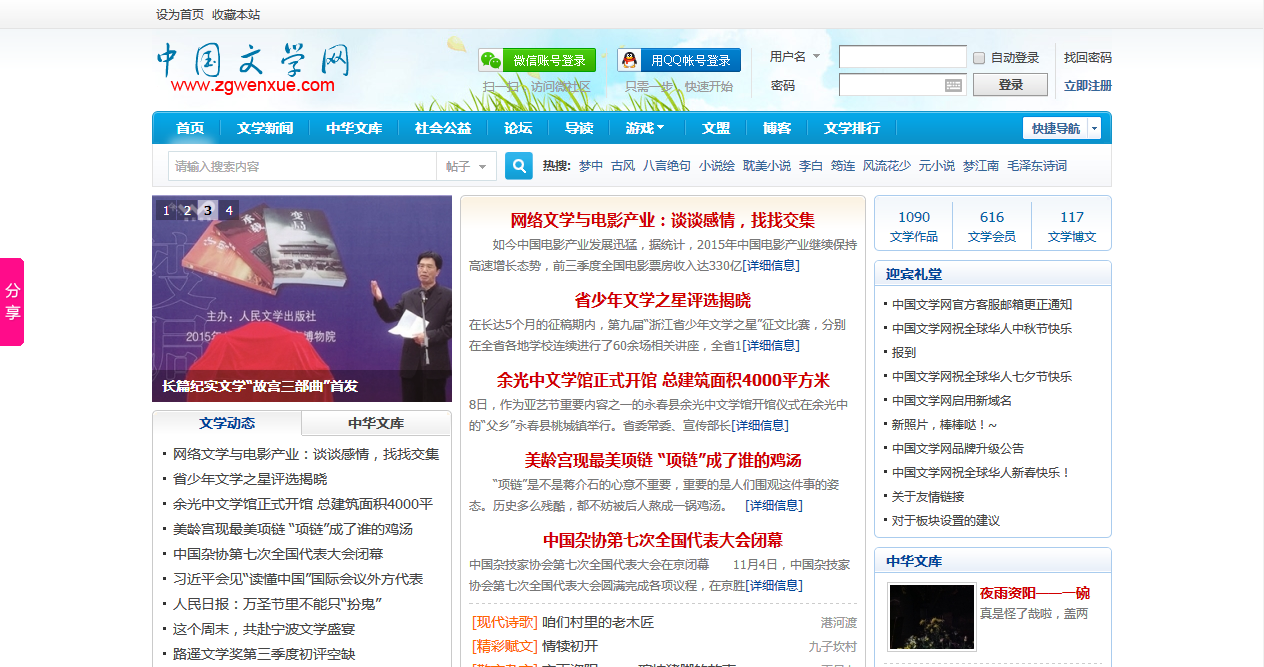Click 详细信息 under the 余光中文学馆 story
Viewport: 1264px width, 667px height.
click(x=760, y=425)
